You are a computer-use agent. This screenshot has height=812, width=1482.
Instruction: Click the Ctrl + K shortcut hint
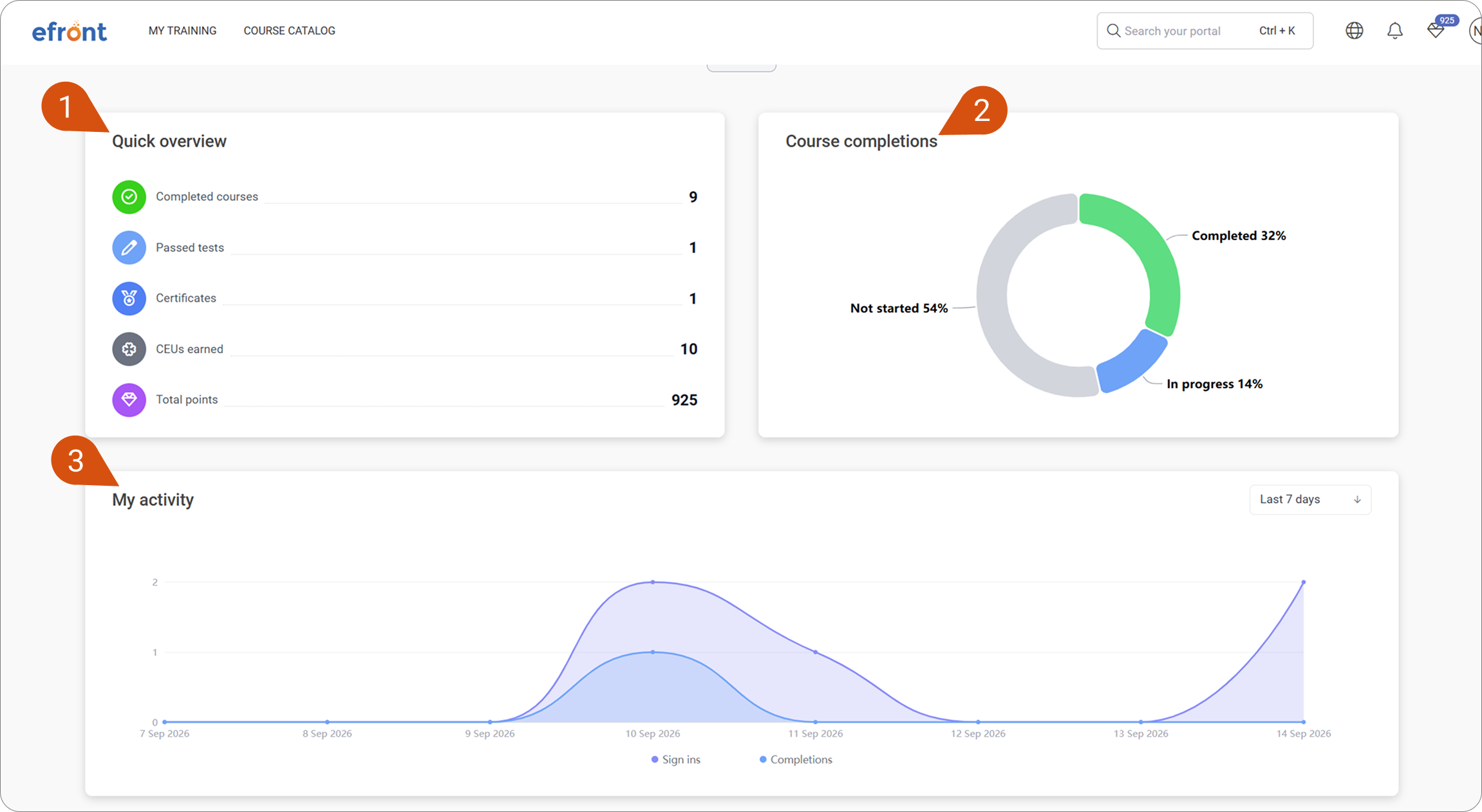(1277, 31)
